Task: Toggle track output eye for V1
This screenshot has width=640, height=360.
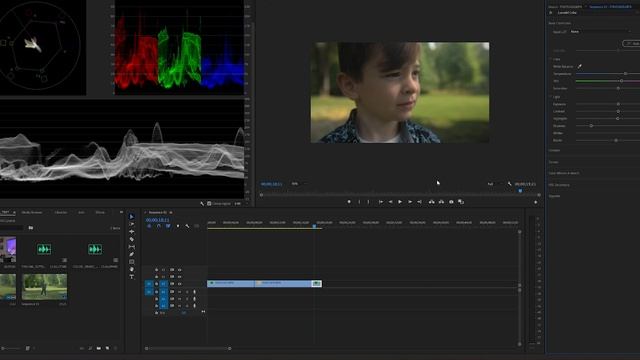Action: coord(180,284)
